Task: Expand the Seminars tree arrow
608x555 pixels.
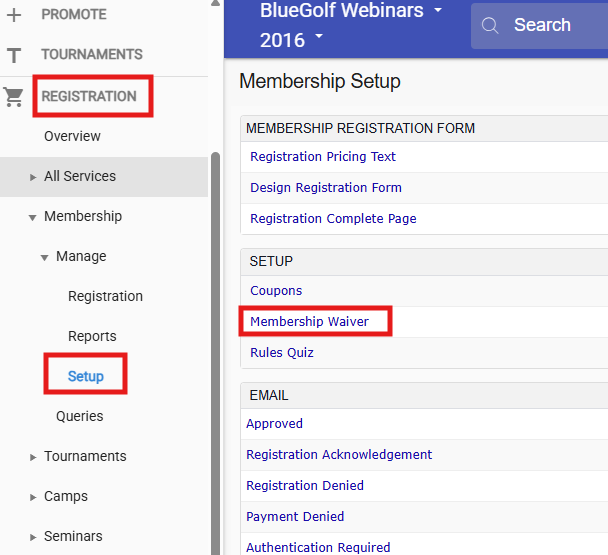Action: (x=33, y=537)
